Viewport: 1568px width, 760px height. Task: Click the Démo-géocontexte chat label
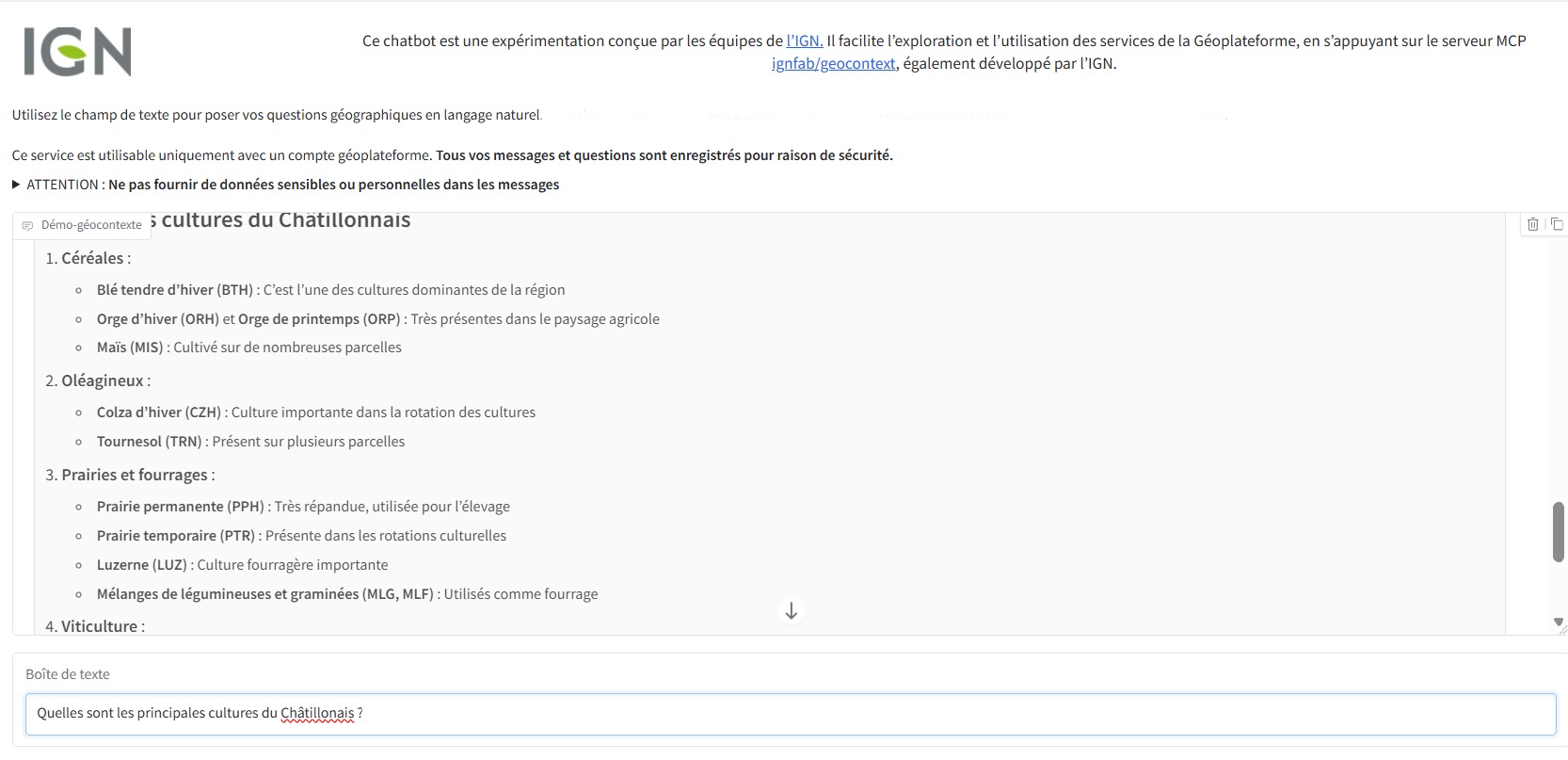point(83,225)
